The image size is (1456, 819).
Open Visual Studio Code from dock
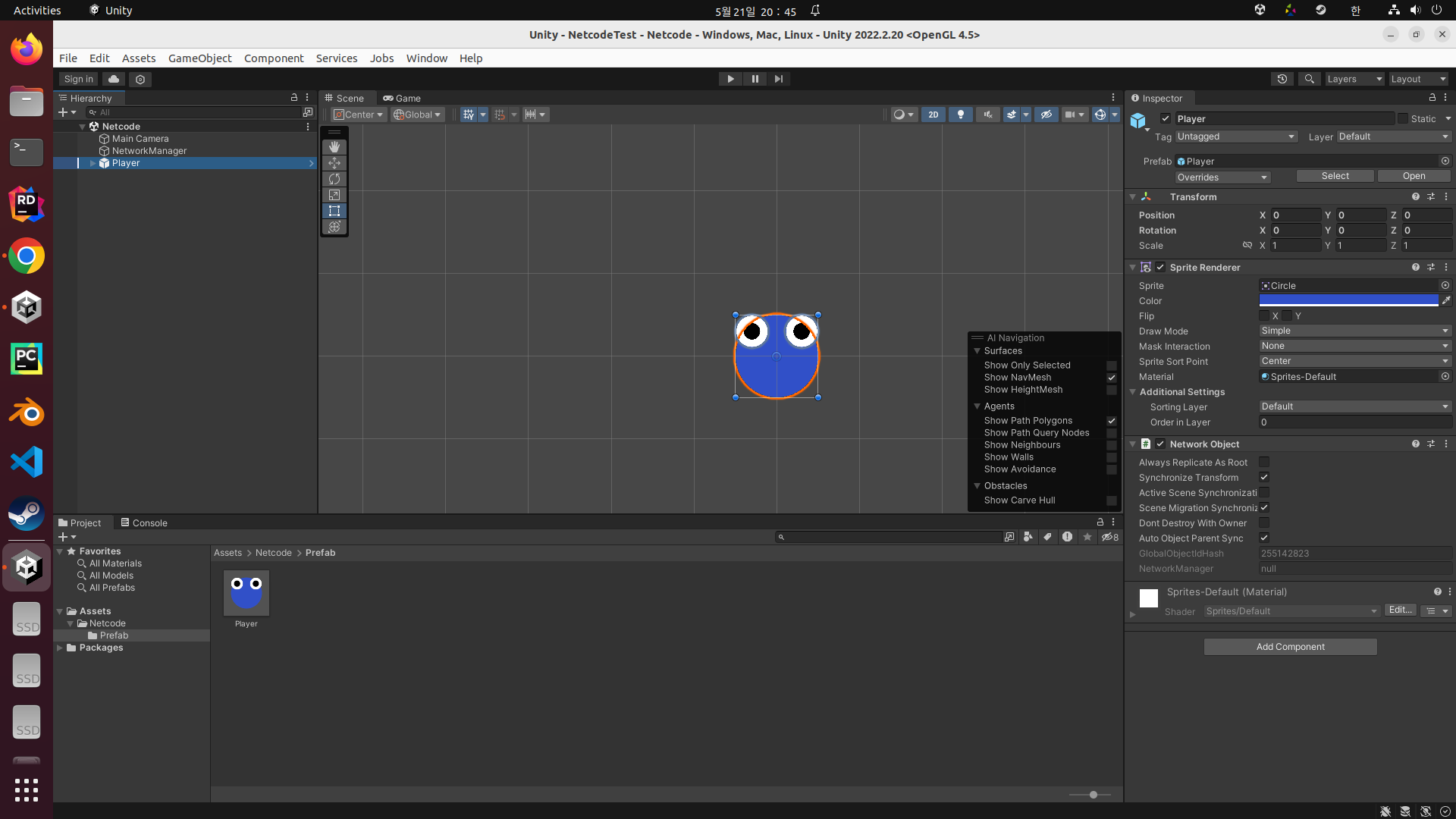point(27,462)
